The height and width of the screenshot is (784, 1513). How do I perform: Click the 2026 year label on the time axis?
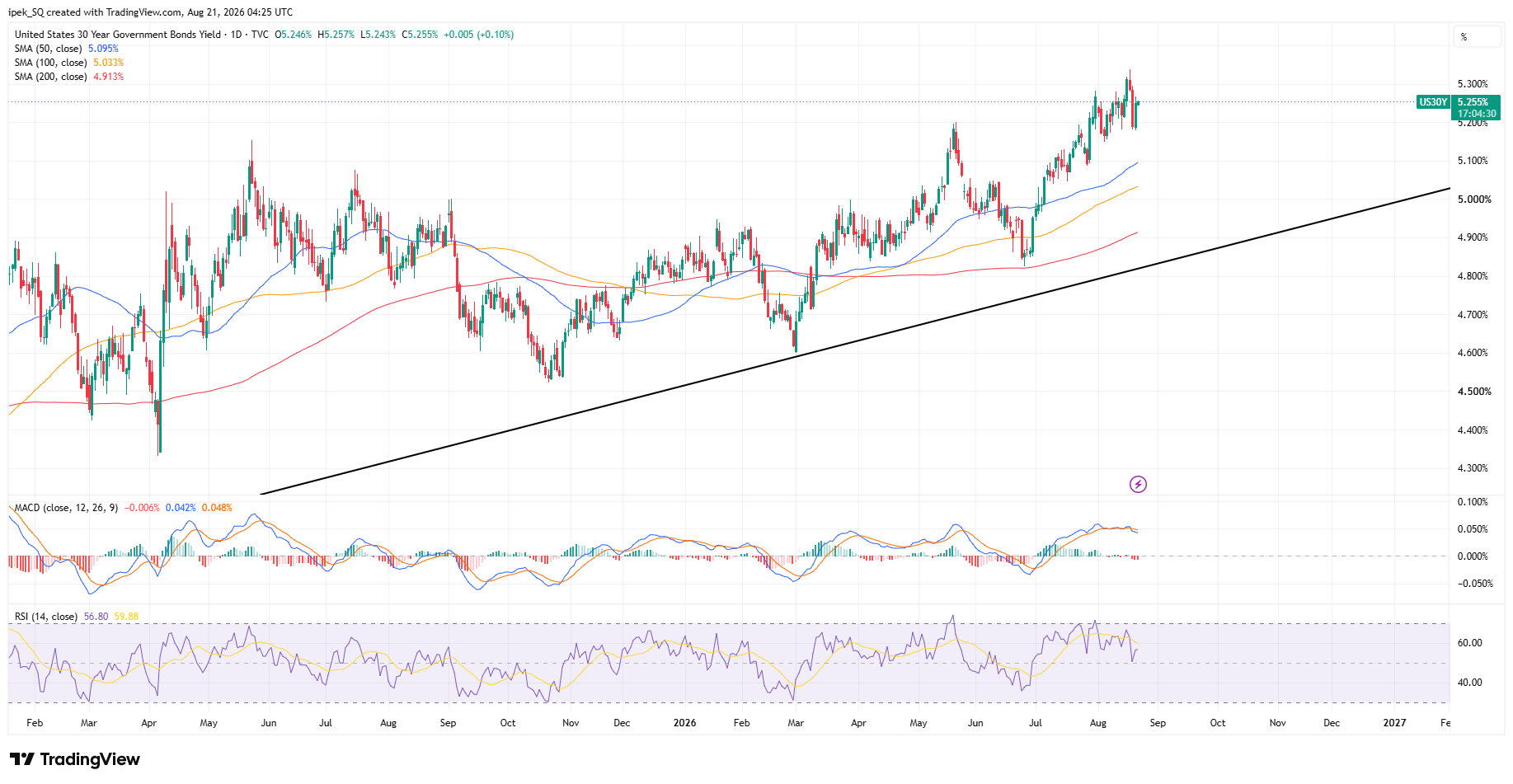point(684,723)
